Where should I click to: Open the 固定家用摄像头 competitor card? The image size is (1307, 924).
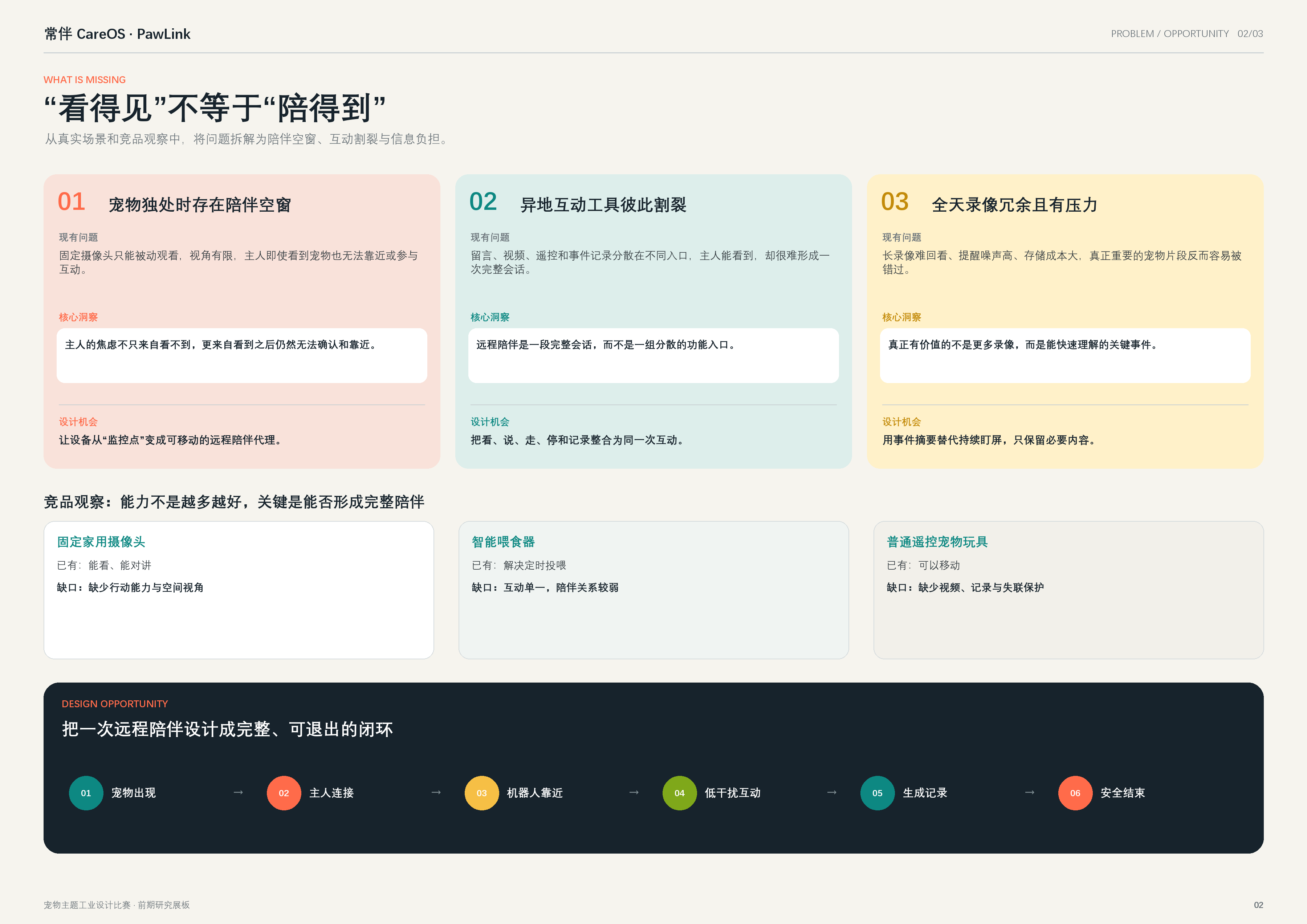coord(239,590)
